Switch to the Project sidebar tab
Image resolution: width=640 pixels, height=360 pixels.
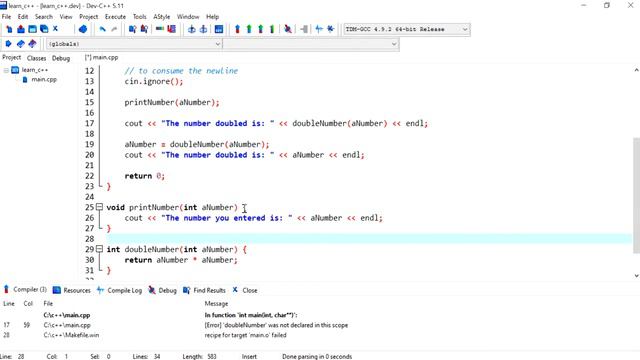pyautogui.click(x=11, y=58)
